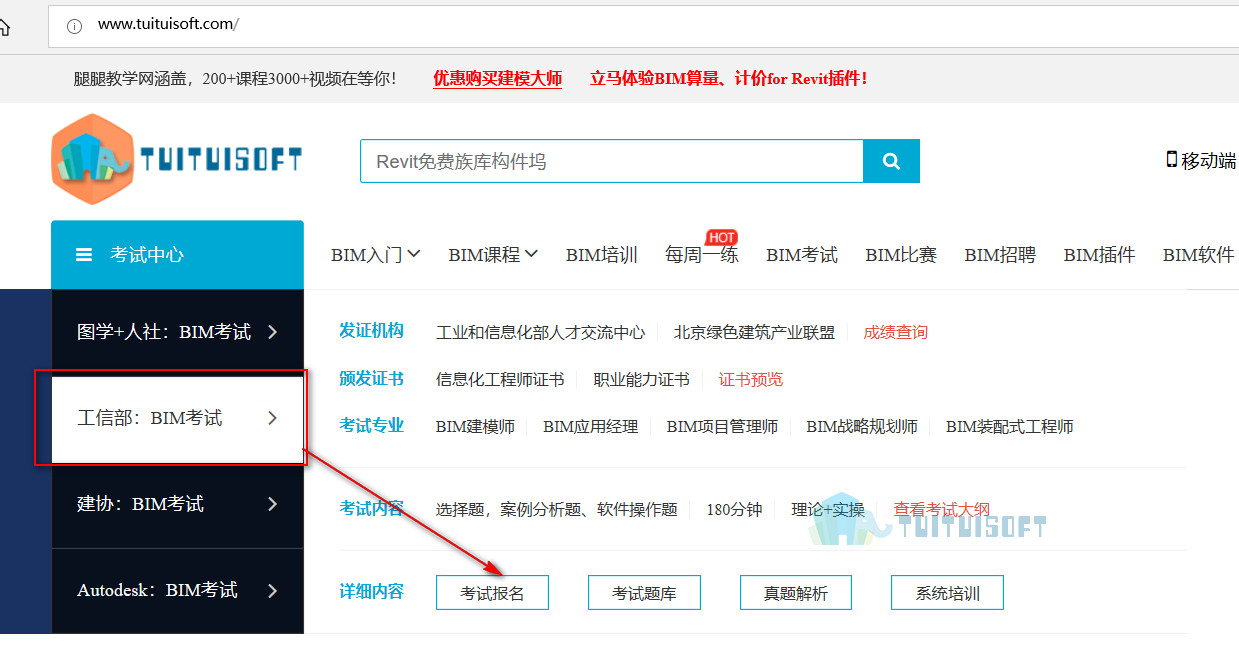Viewport: 1239px width, 659px height.
Task: Select Autodesk:BIM考试 sidebar entry
Action: coord(177,590)
